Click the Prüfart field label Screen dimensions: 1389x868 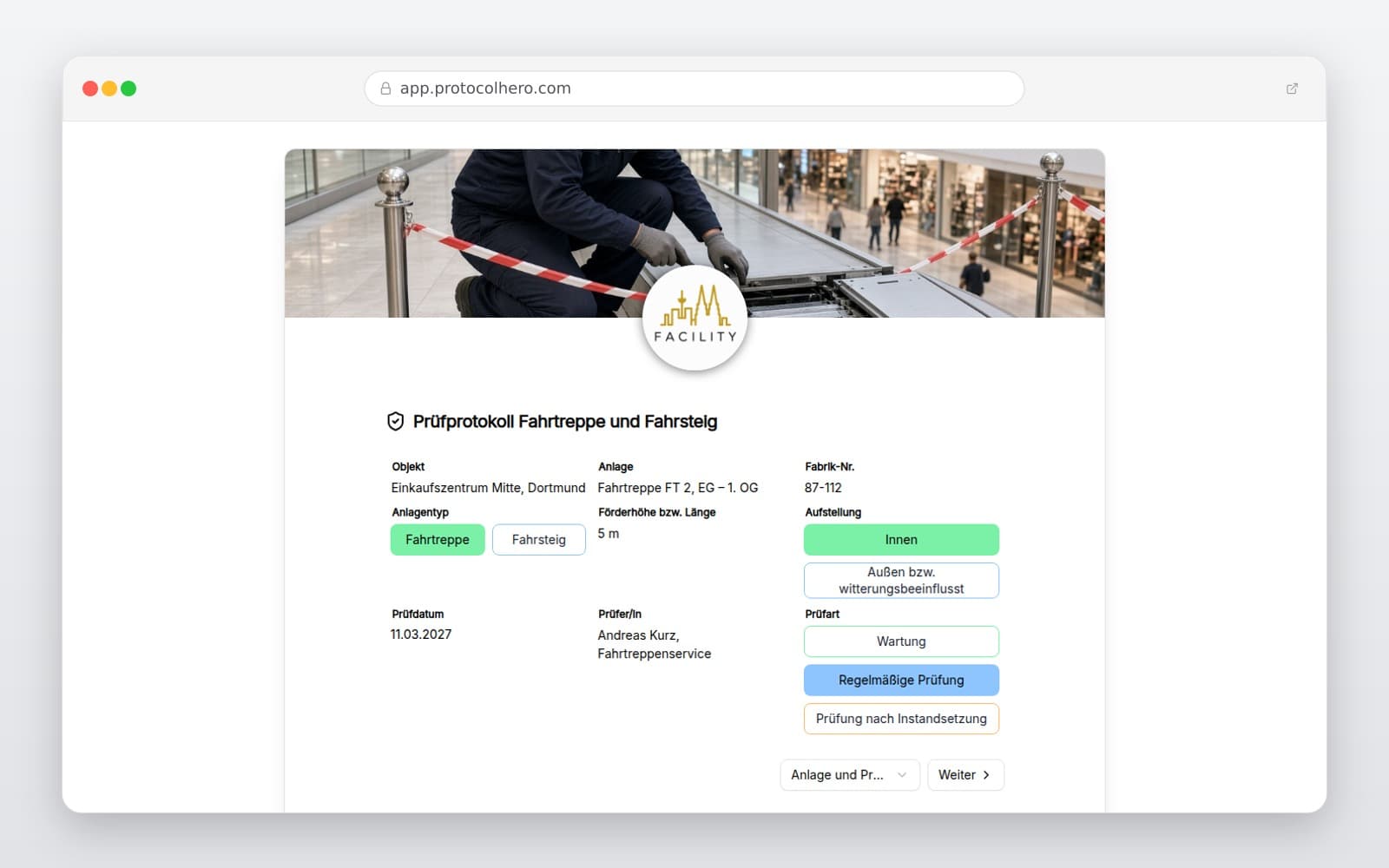point(822,614)
